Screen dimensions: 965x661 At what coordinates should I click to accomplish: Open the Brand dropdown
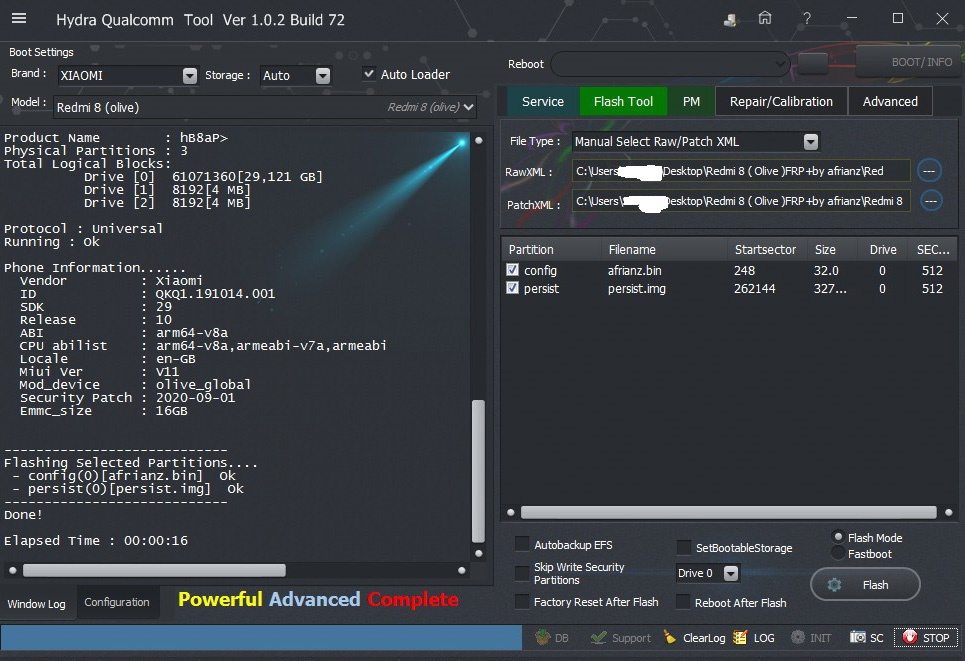(x=190, y=75)
